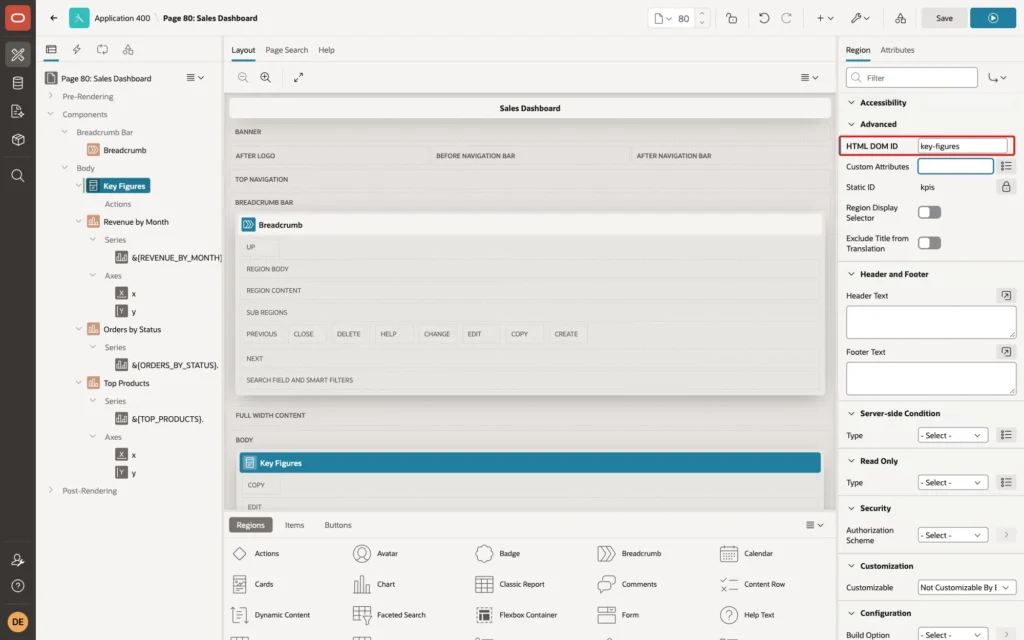Screen dimensions: 1024x640
Task: Zoom out the layout view
Action: (x=243, y=77)
